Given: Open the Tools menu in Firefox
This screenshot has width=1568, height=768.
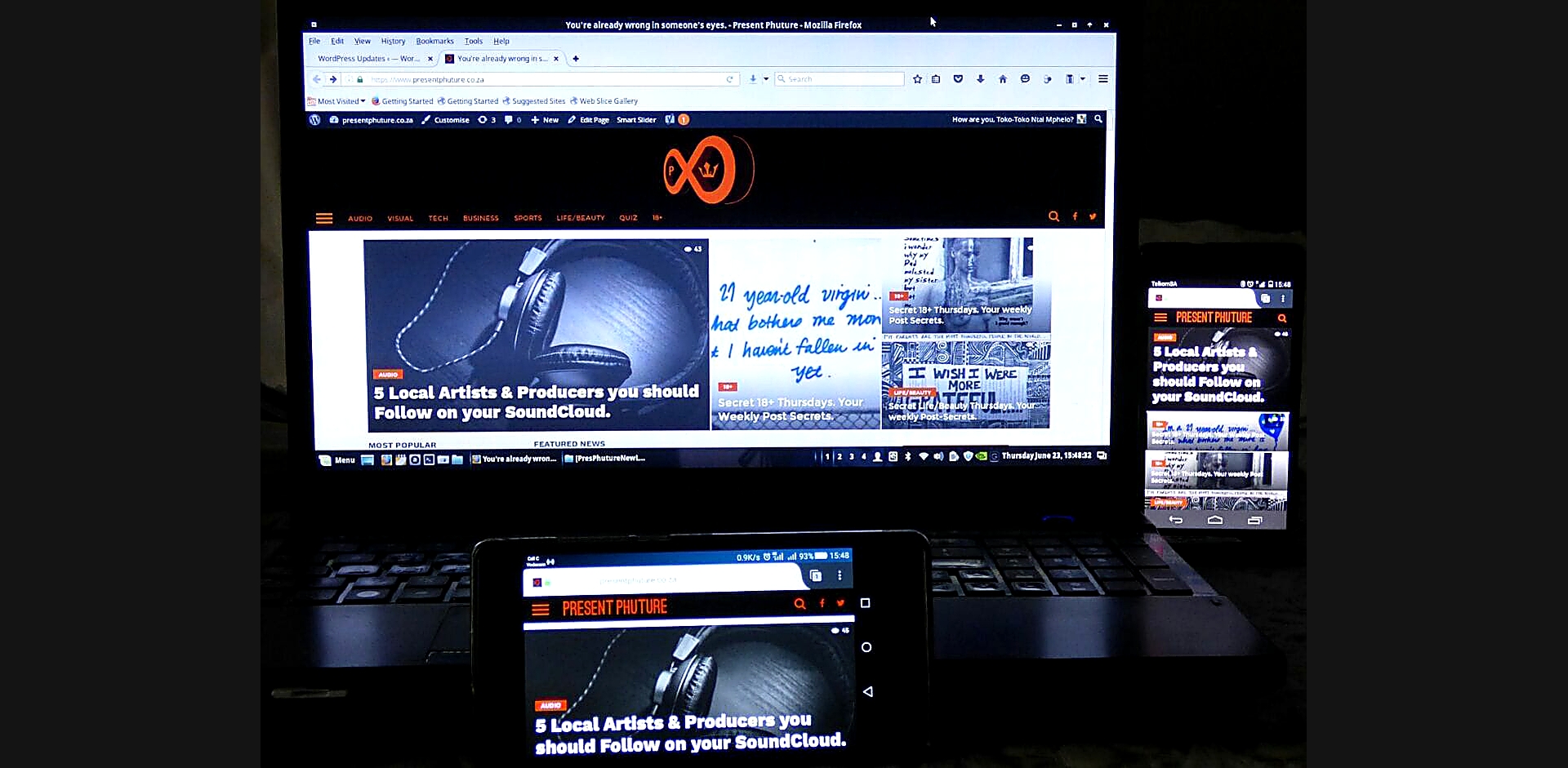Looking at the screenshot, I should pos(474,41).
